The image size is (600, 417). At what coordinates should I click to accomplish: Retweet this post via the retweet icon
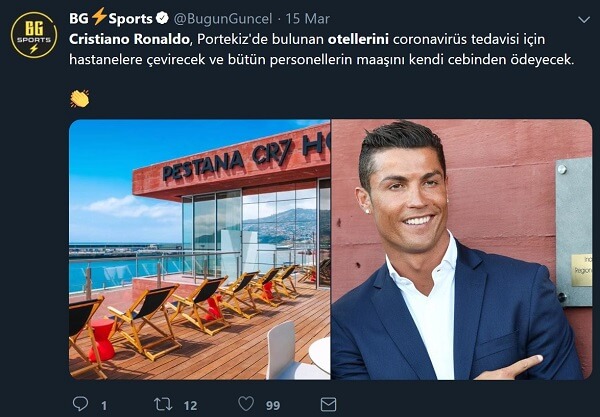[163, 404]
